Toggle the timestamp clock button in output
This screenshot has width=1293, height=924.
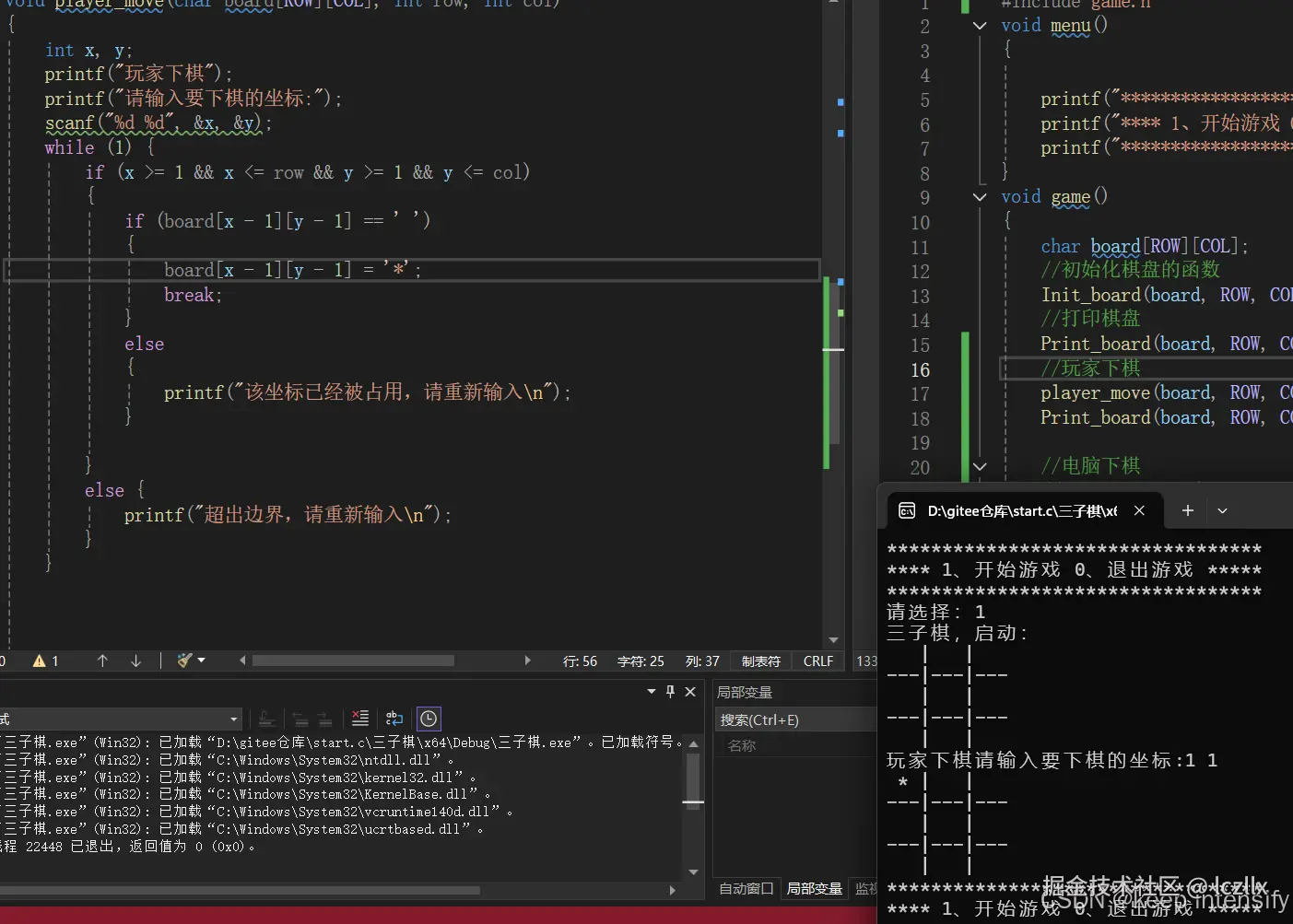pyautogui.click(x=429, y=719)
